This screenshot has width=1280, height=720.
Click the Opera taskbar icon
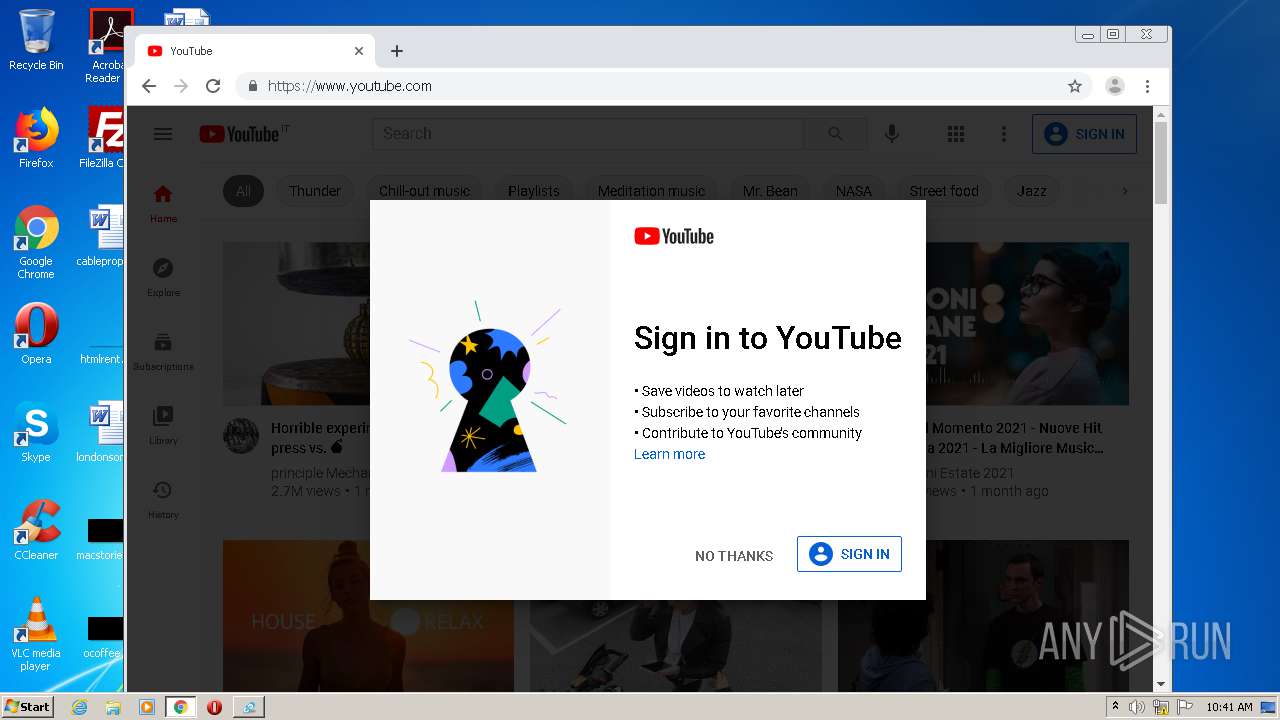(x=214, y=707)
